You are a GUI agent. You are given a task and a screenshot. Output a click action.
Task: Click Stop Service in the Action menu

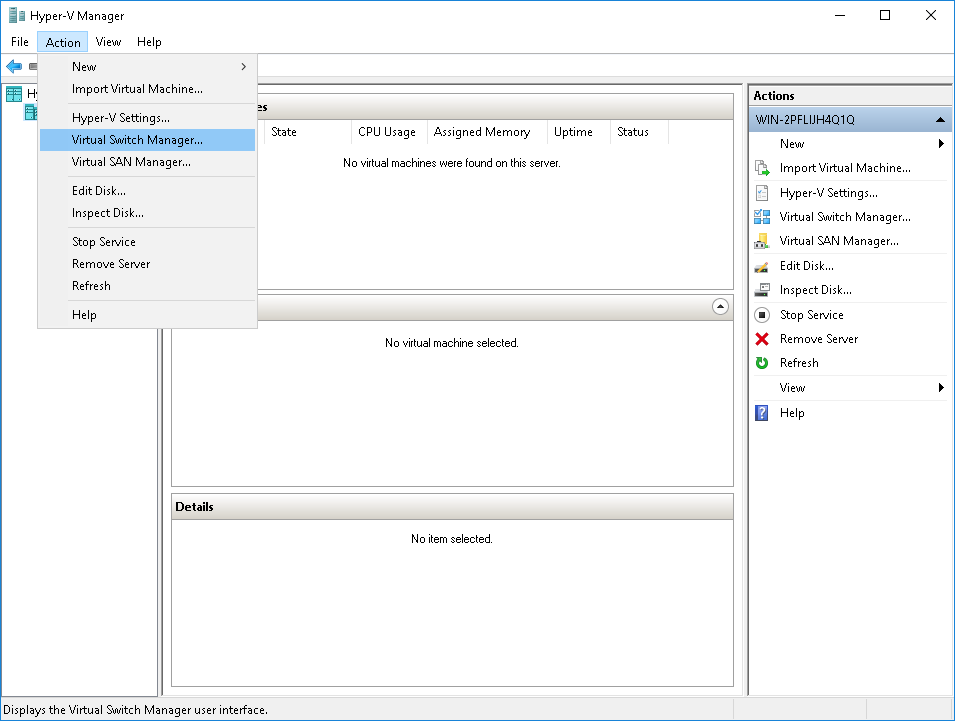click(x=104, y=242)
